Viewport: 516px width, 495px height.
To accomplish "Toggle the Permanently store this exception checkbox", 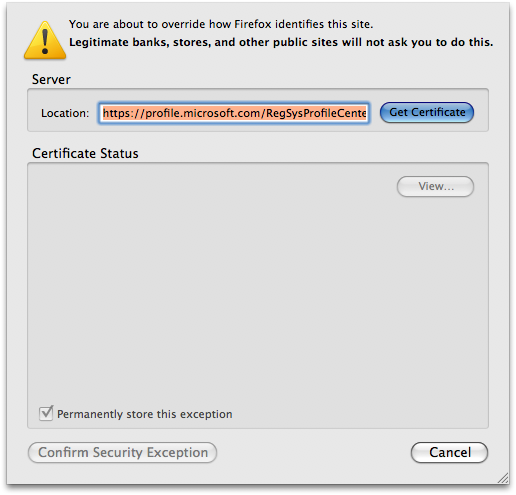I will click(x=46, y=413).
